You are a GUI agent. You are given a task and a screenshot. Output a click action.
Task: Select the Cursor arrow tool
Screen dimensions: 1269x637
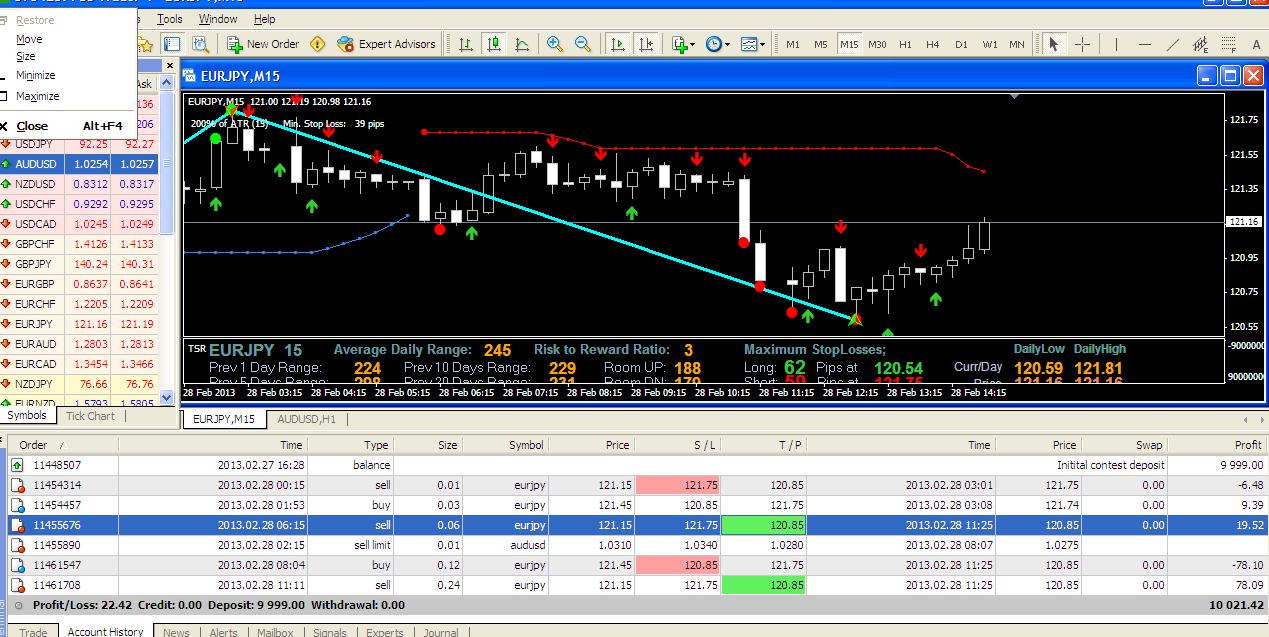click(x=1054, y=44)
